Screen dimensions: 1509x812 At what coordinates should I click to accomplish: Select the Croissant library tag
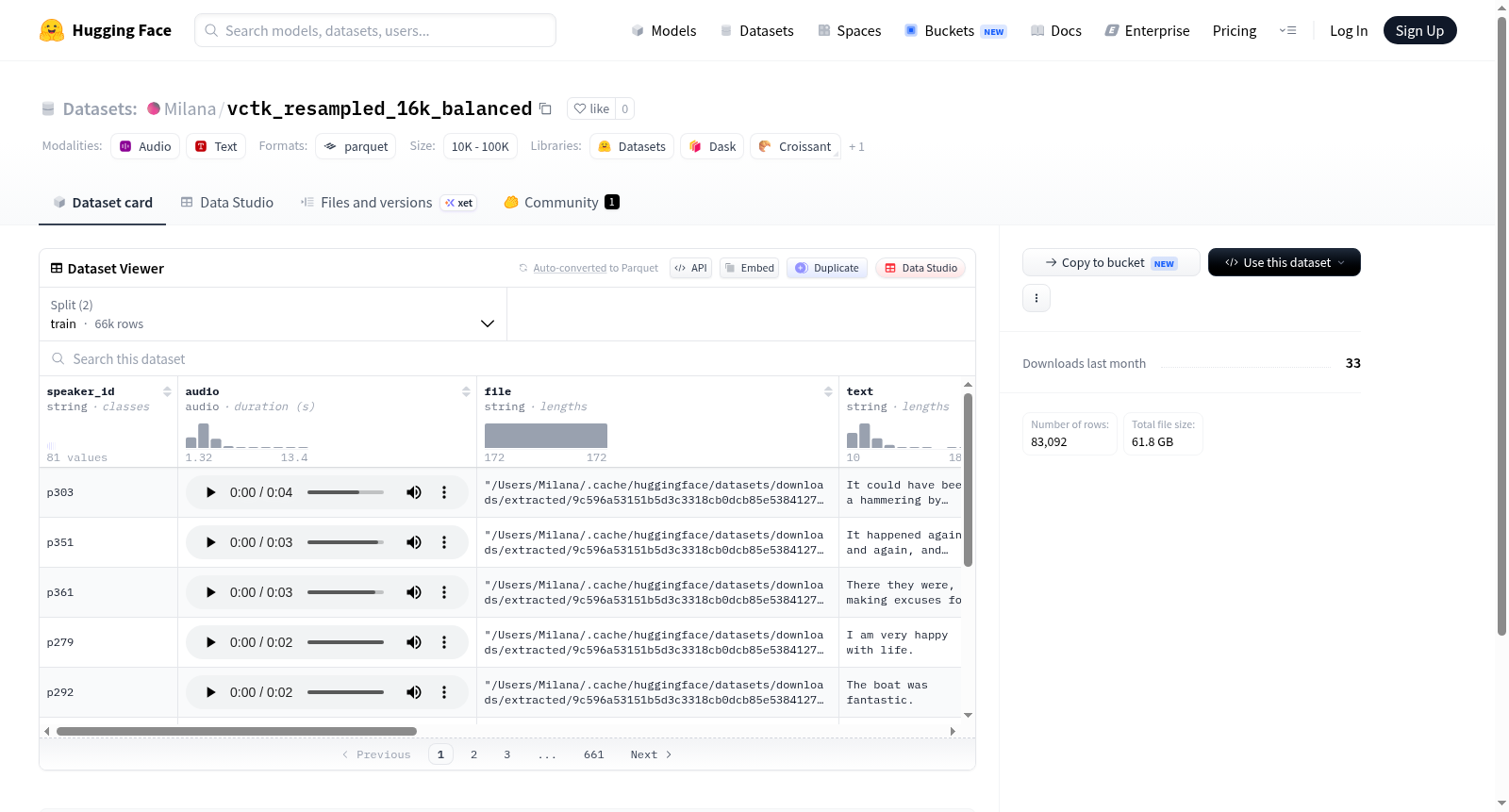coord(795,146)
